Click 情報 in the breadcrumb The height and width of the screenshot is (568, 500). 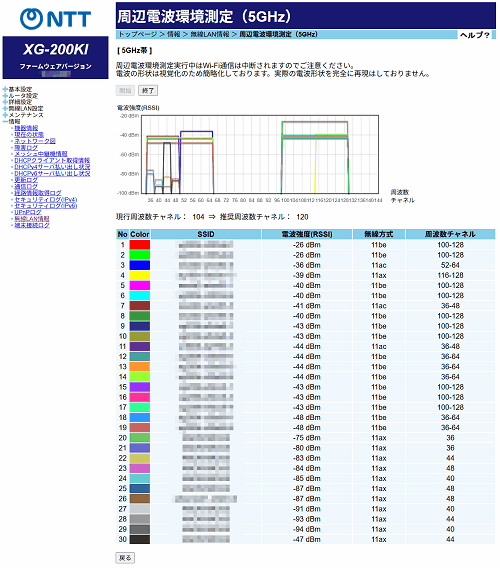coord(174,34)
